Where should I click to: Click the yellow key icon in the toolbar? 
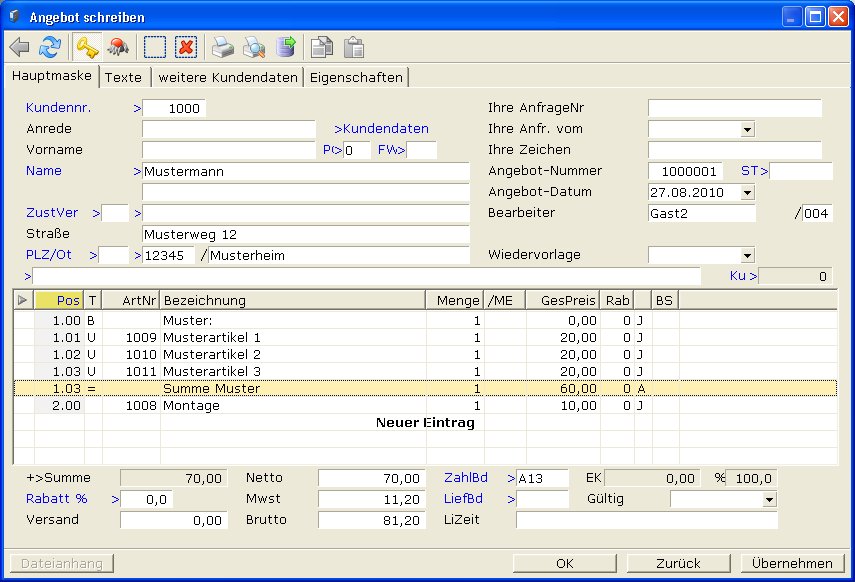coord(86,47)
